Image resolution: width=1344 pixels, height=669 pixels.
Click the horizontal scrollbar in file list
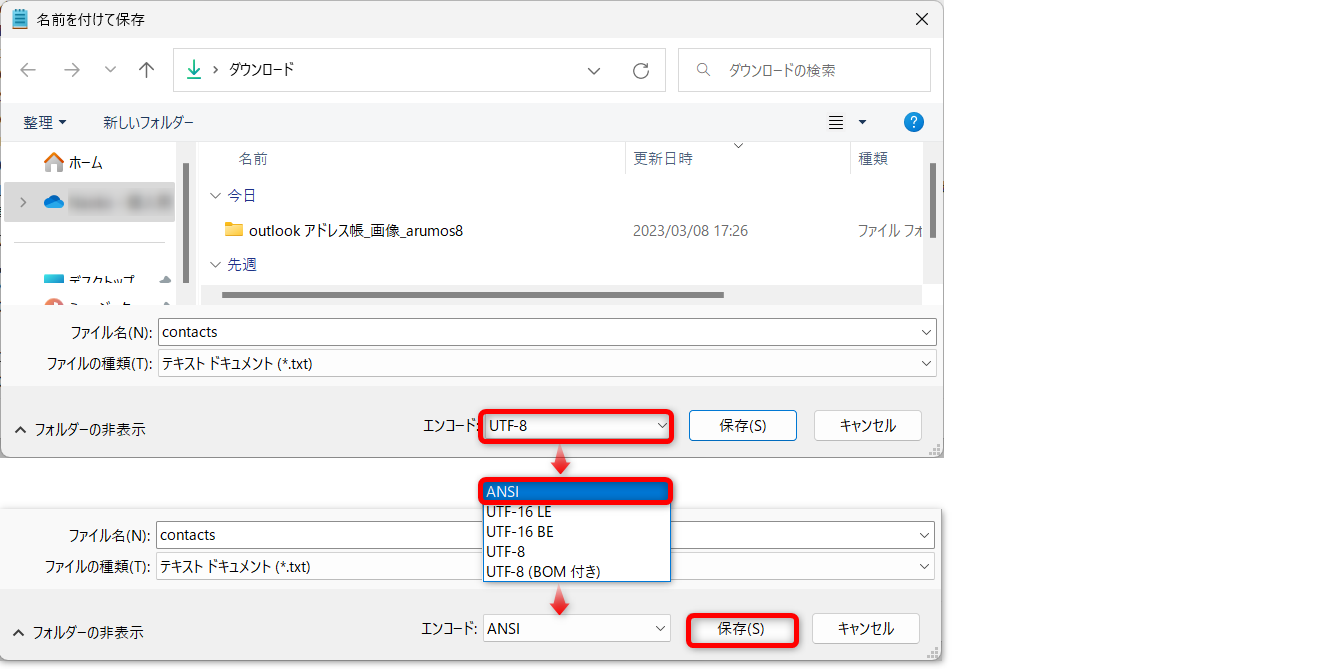coord(472,295)
